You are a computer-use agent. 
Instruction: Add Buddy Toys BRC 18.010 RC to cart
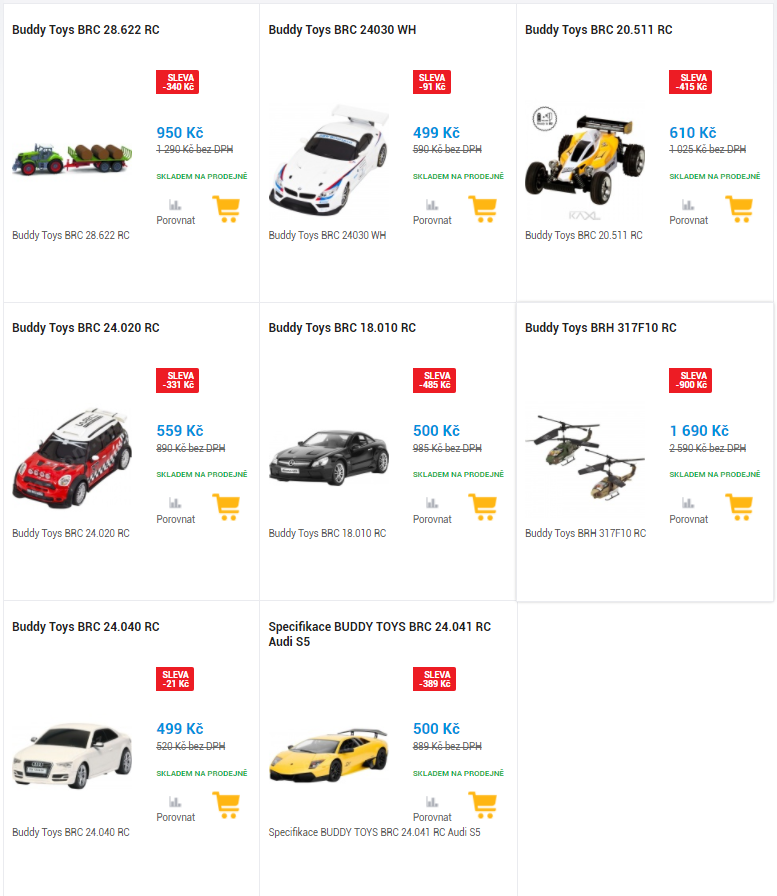point(483,507)
